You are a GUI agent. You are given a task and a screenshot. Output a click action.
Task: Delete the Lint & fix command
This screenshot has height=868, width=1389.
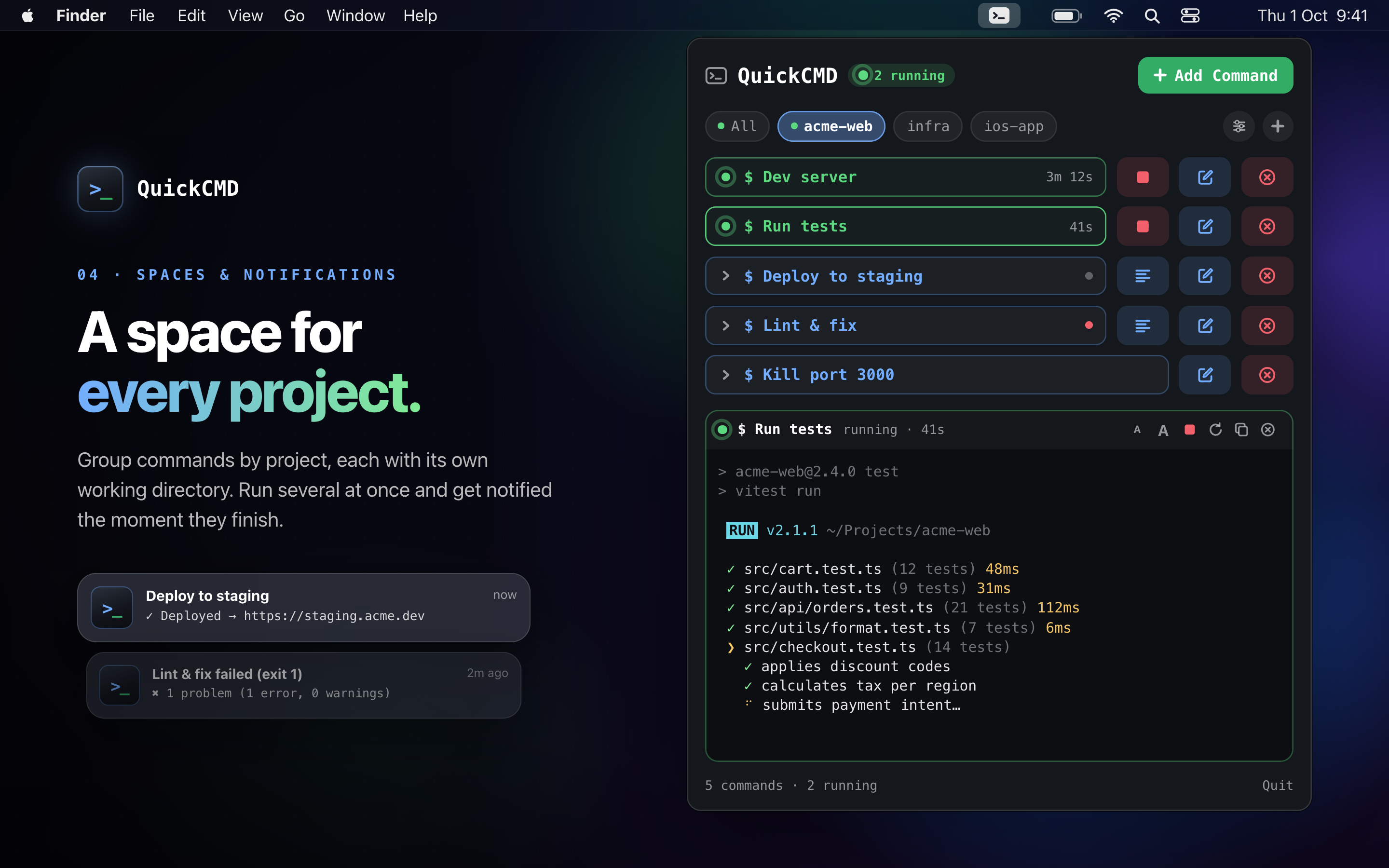pos(1267,325)
